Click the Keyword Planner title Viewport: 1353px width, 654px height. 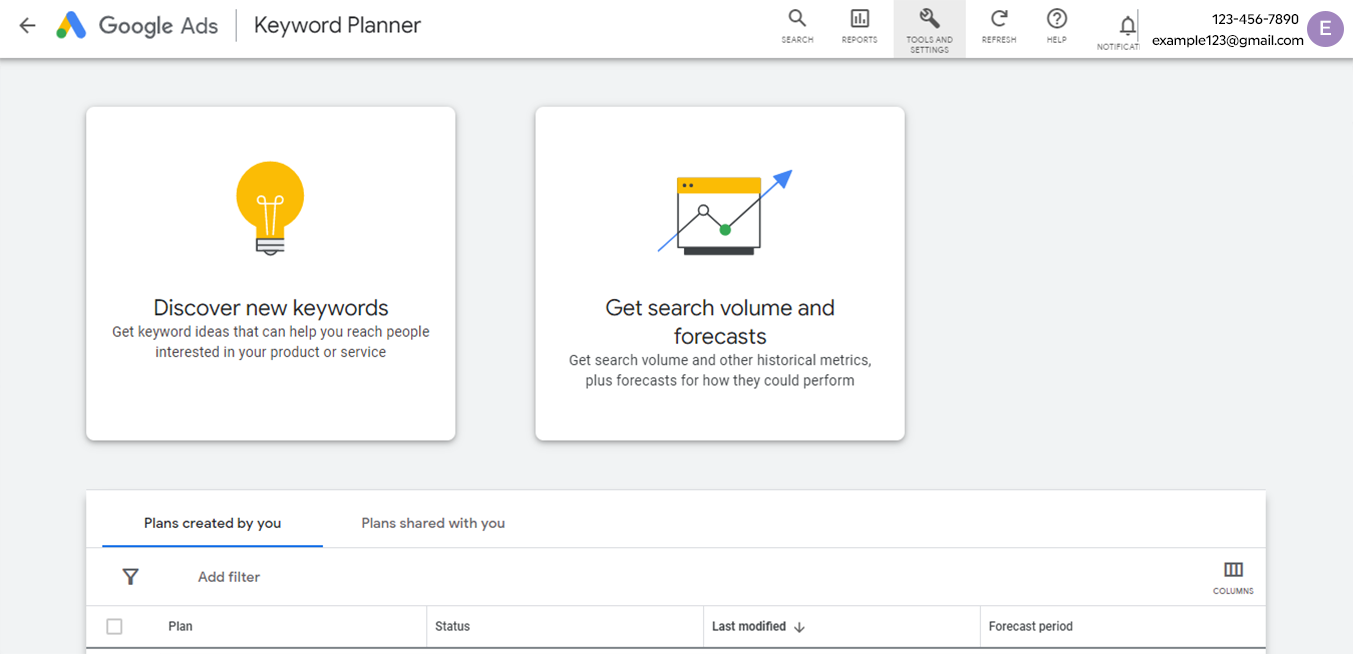338,26
